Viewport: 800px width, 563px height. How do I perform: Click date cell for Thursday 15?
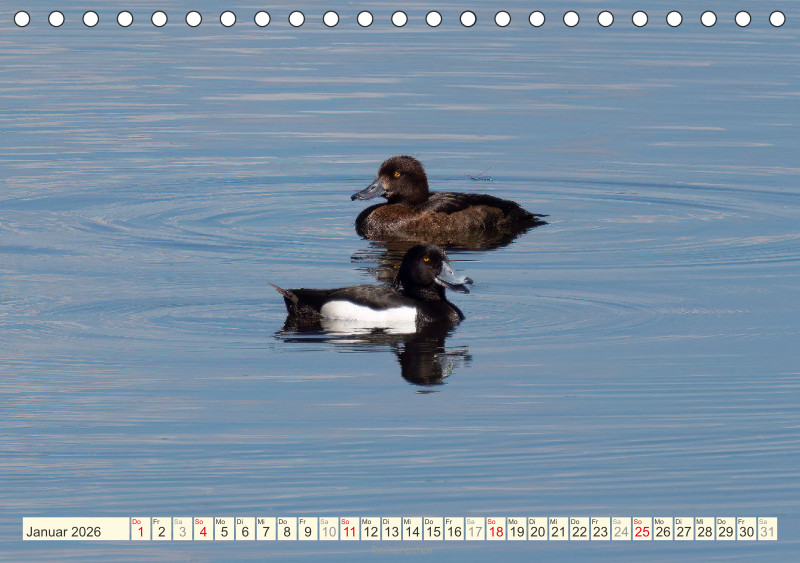pyautogui.click(x=433, y=529)
